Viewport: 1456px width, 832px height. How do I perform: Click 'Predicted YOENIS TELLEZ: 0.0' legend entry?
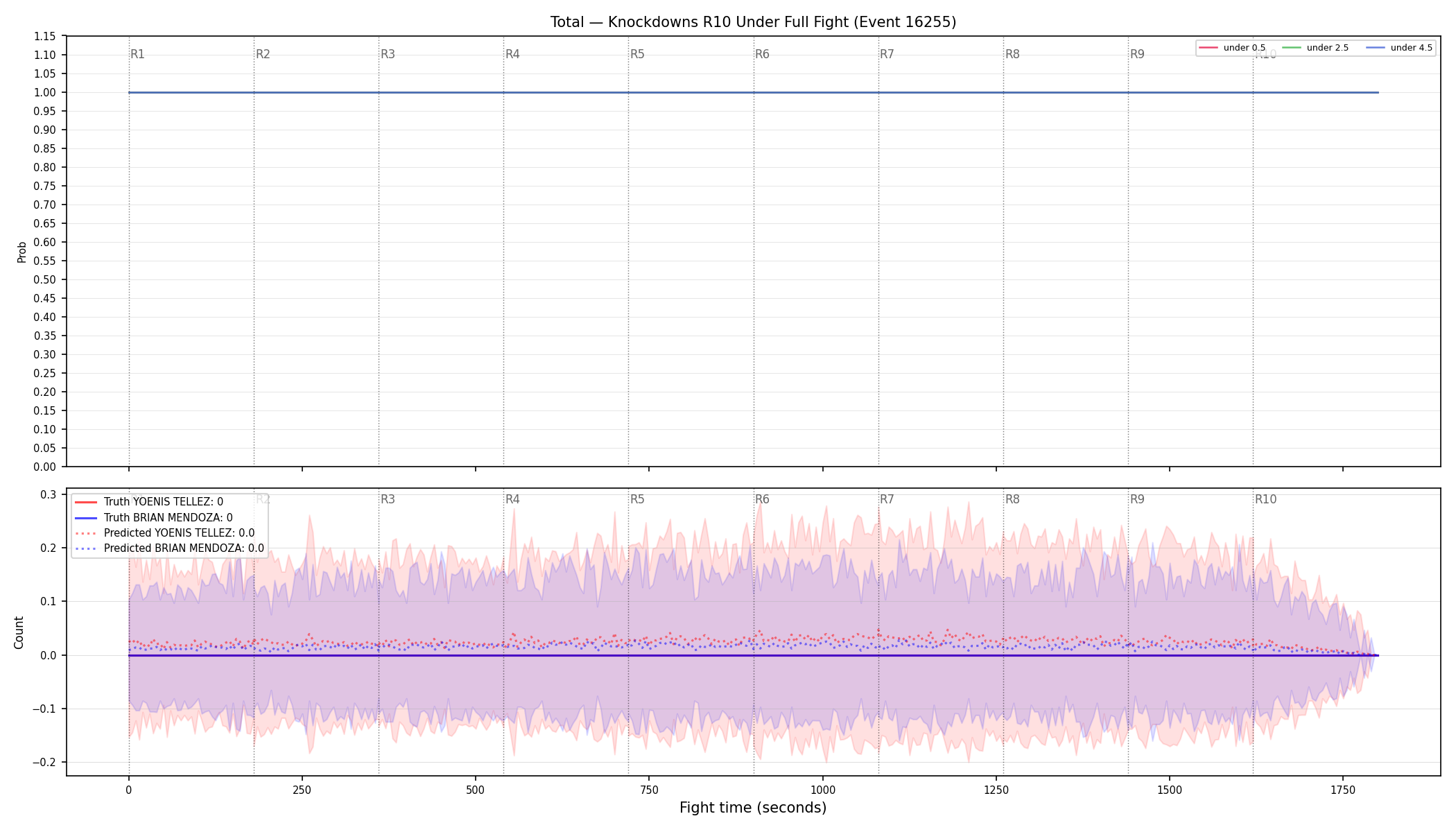point(164,533)
